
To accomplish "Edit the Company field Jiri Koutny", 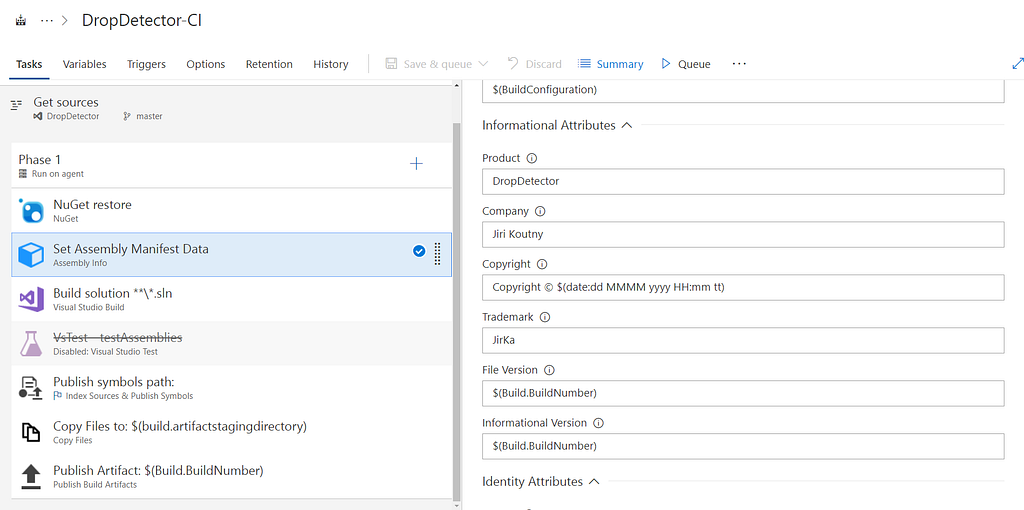I will (x=743, y=234).
